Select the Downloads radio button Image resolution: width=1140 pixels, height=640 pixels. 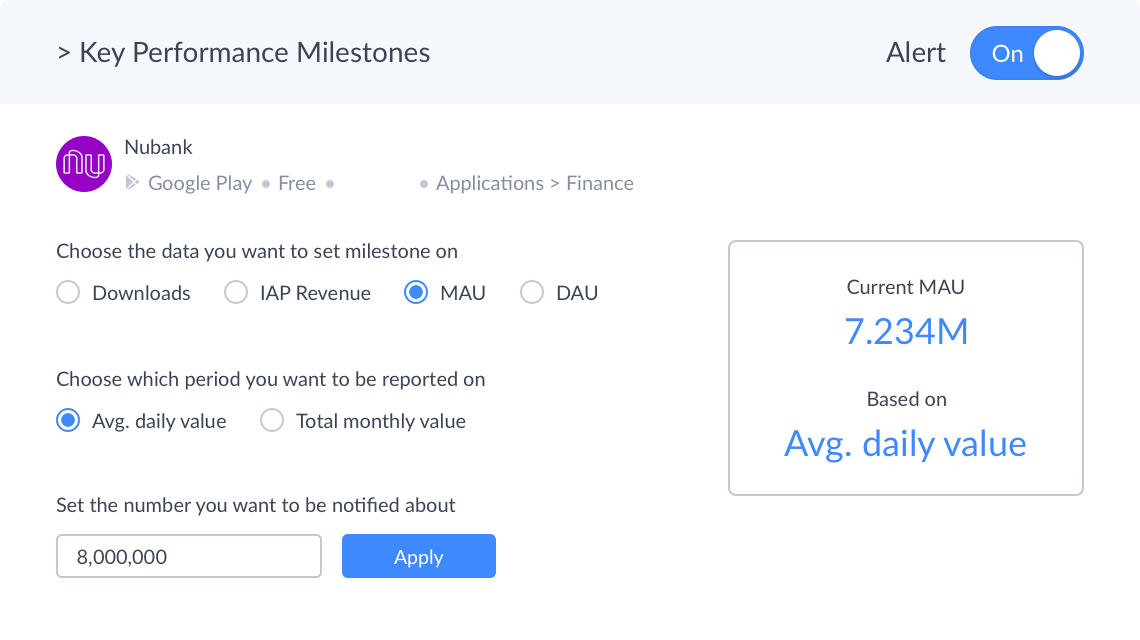click(68, 293)
